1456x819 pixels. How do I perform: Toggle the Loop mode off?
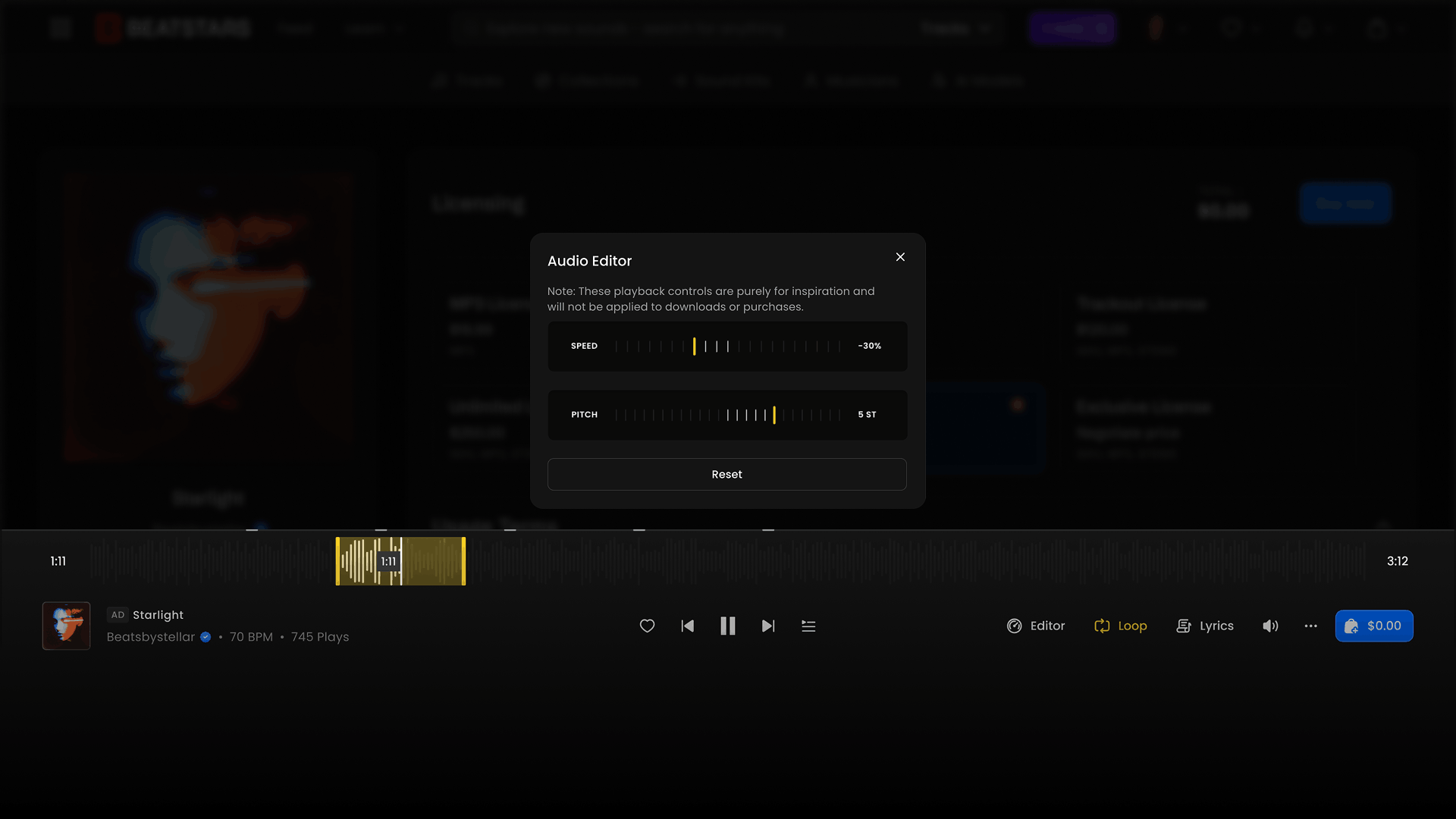tap(1120, 626)
